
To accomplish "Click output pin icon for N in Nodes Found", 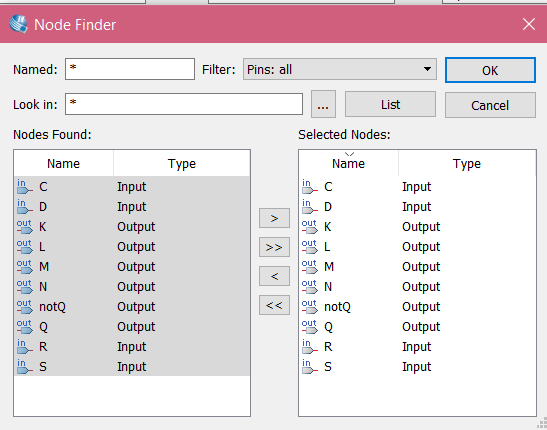I will point(25,287).
